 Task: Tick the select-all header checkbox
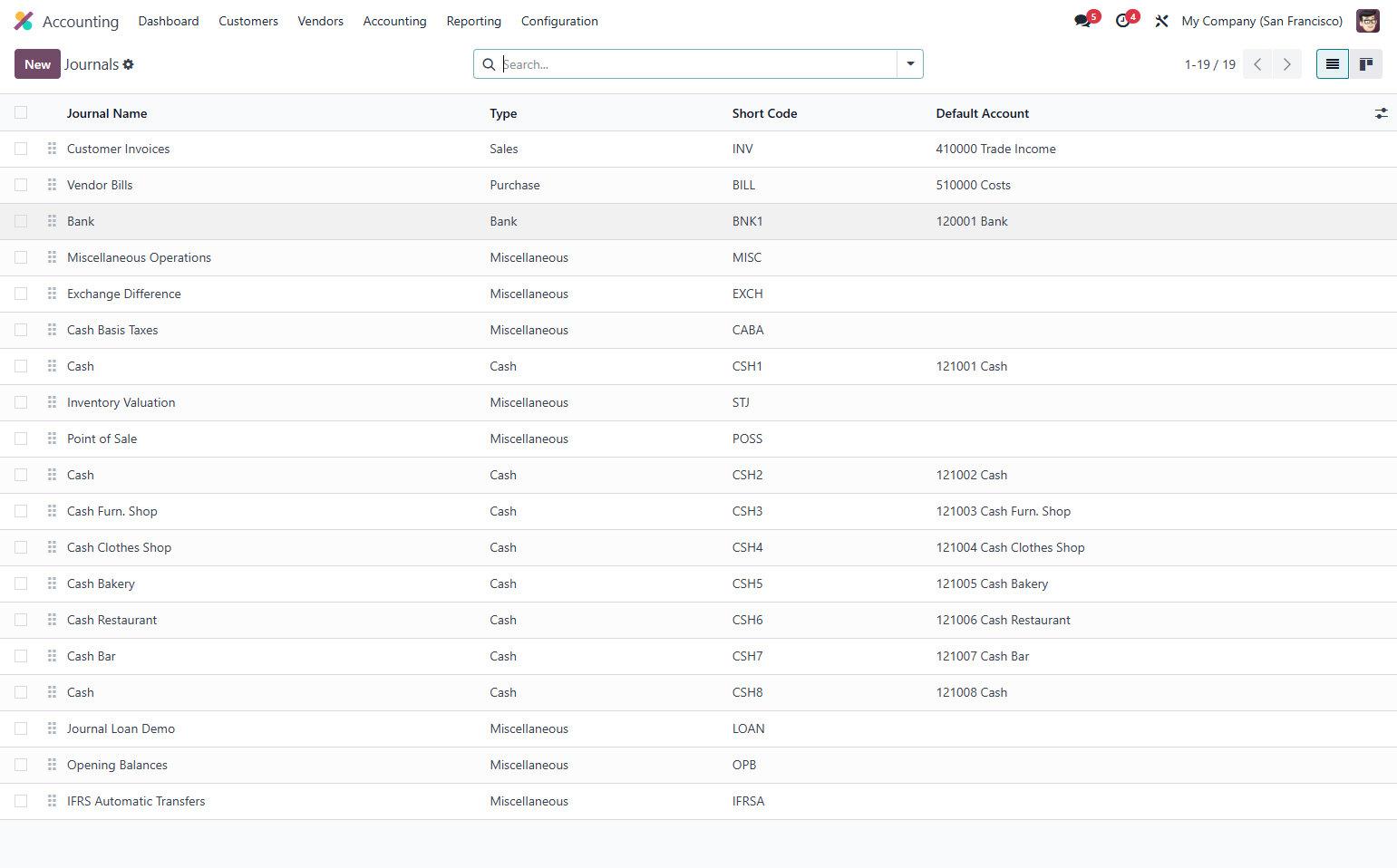click(x=21, y=112)
